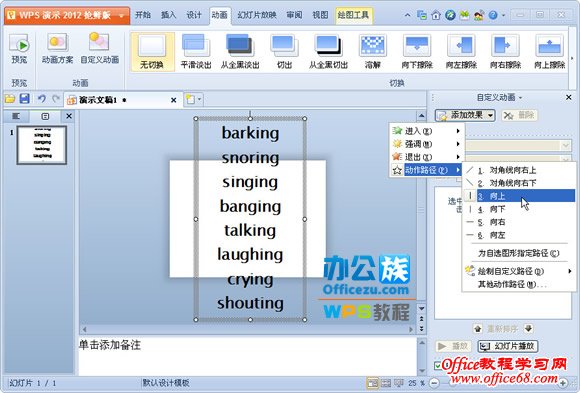
Task: Expand the transition gallery with the side arrow
Action: 572,58
